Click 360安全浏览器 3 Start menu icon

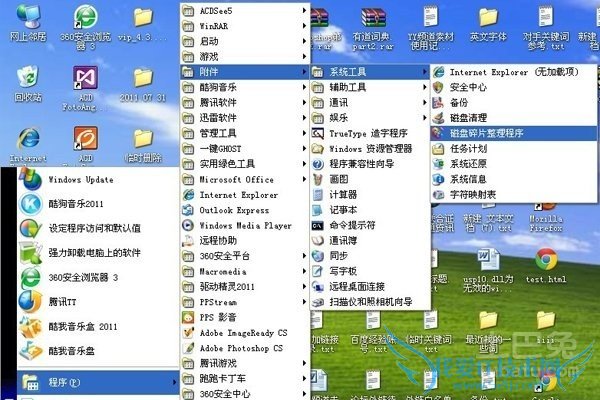point(31,278)
